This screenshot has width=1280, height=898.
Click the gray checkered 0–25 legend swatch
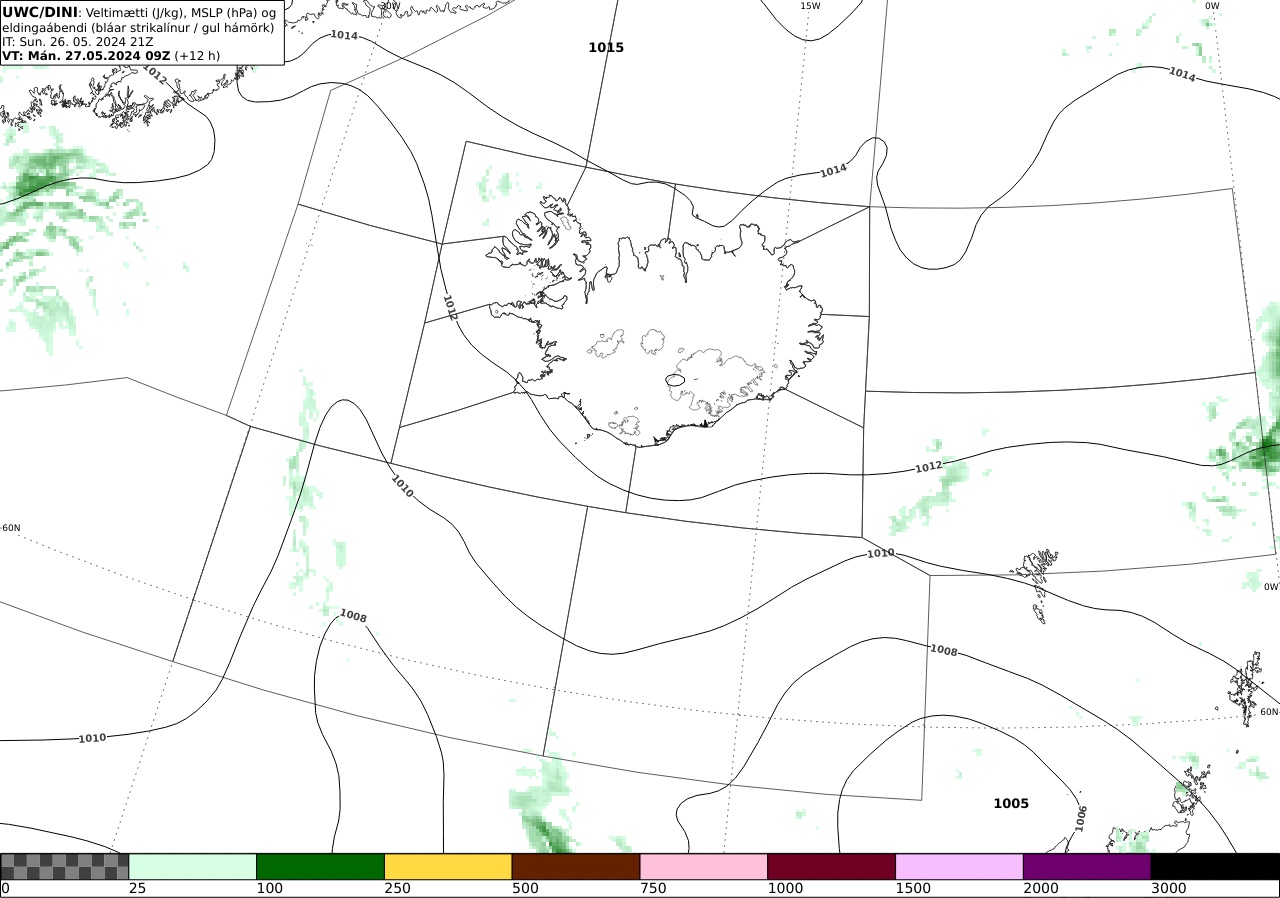coord(65,866)
